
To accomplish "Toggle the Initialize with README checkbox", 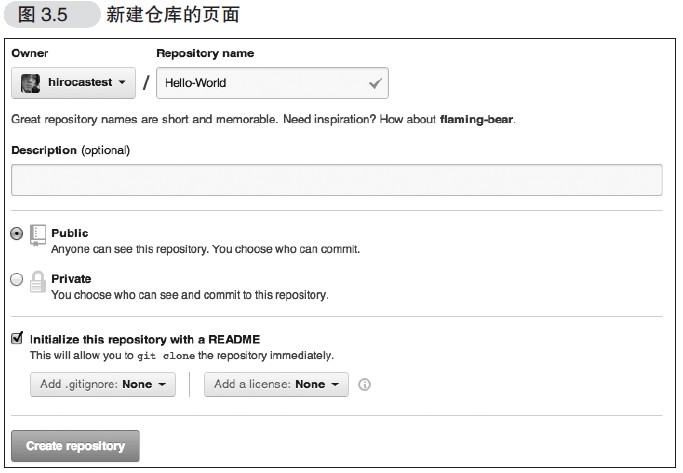I will coord(17,339).
